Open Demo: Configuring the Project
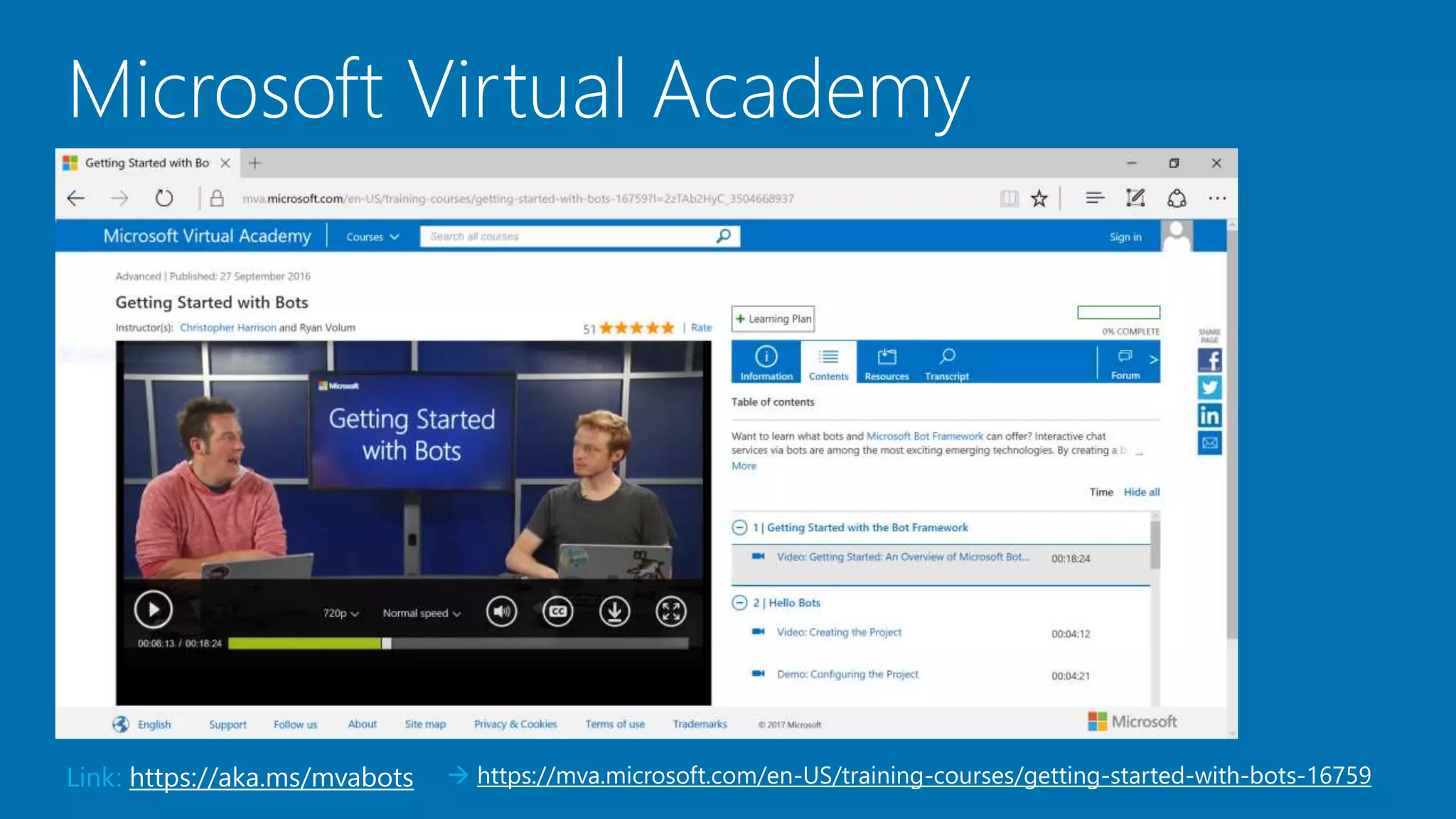Image resolution: width=1456 pixels, height=819 pixels. pos(847,675)
